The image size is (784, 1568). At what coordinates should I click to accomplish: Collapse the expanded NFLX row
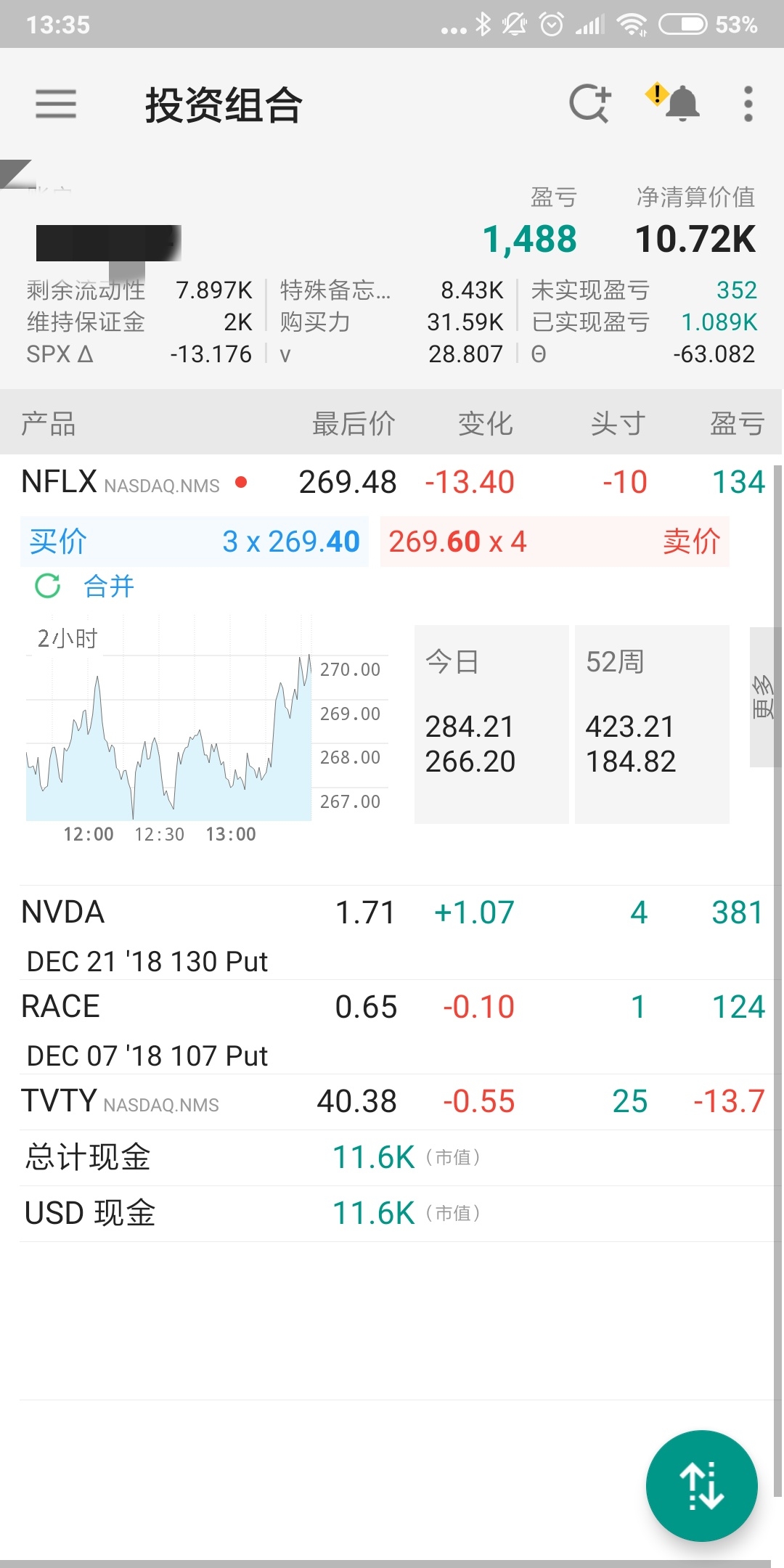coord(145,483)
